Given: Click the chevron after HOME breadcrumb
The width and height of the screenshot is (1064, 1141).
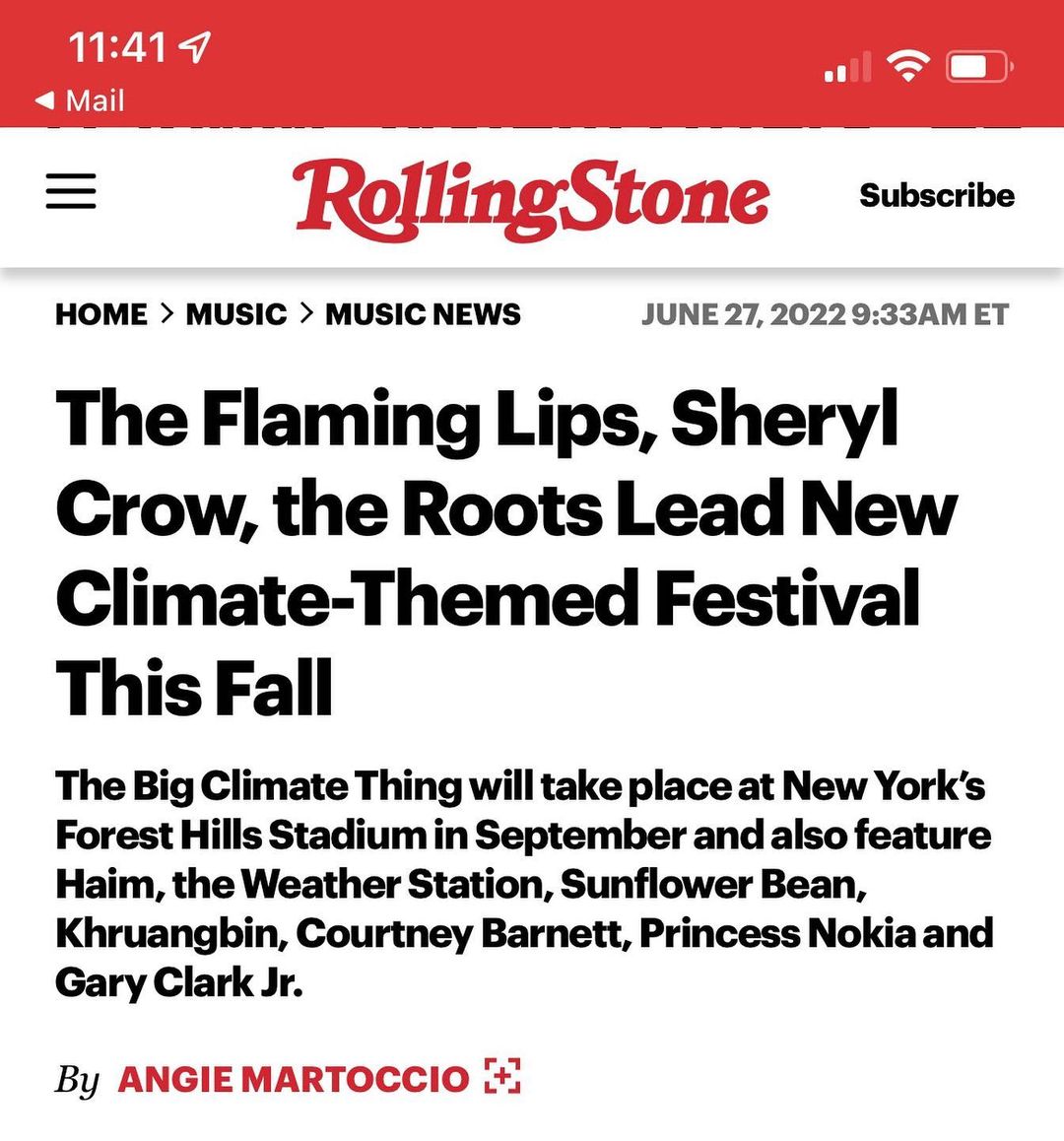Looking at the screenshot, I should (x=166, y=313).
